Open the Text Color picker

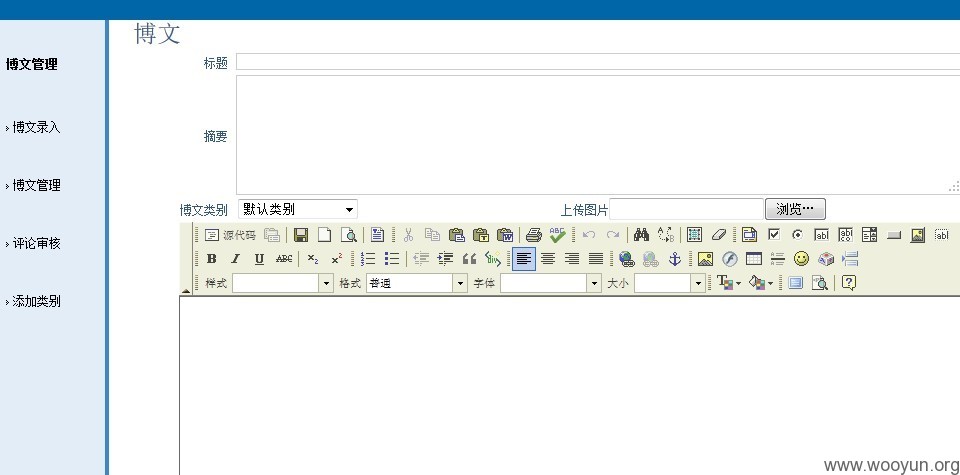click(x=729, y=283)
